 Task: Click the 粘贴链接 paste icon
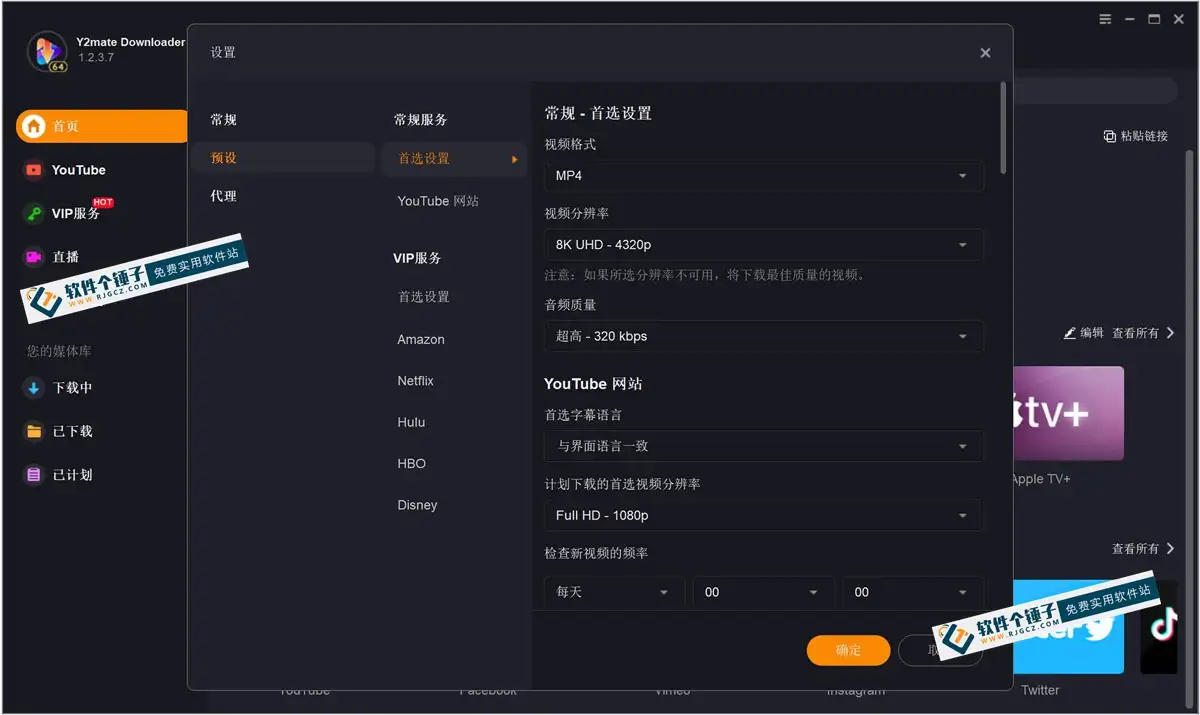pyautogui.click(x=1110, y=136)
